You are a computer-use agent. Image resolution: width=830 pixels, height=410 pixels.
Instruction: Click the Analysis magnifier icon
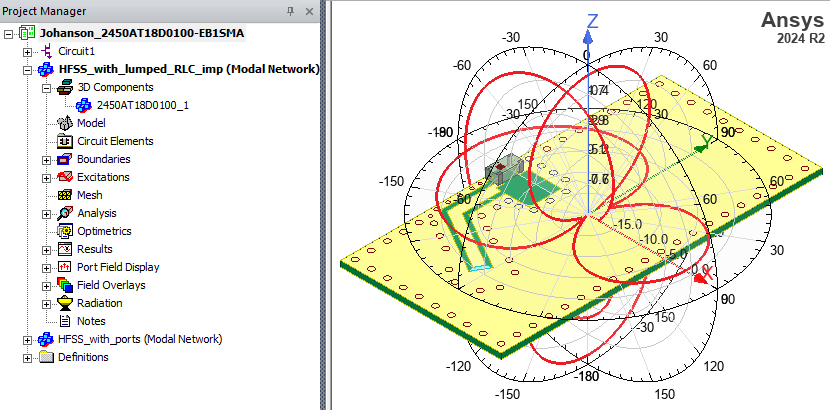pos(65,213)
